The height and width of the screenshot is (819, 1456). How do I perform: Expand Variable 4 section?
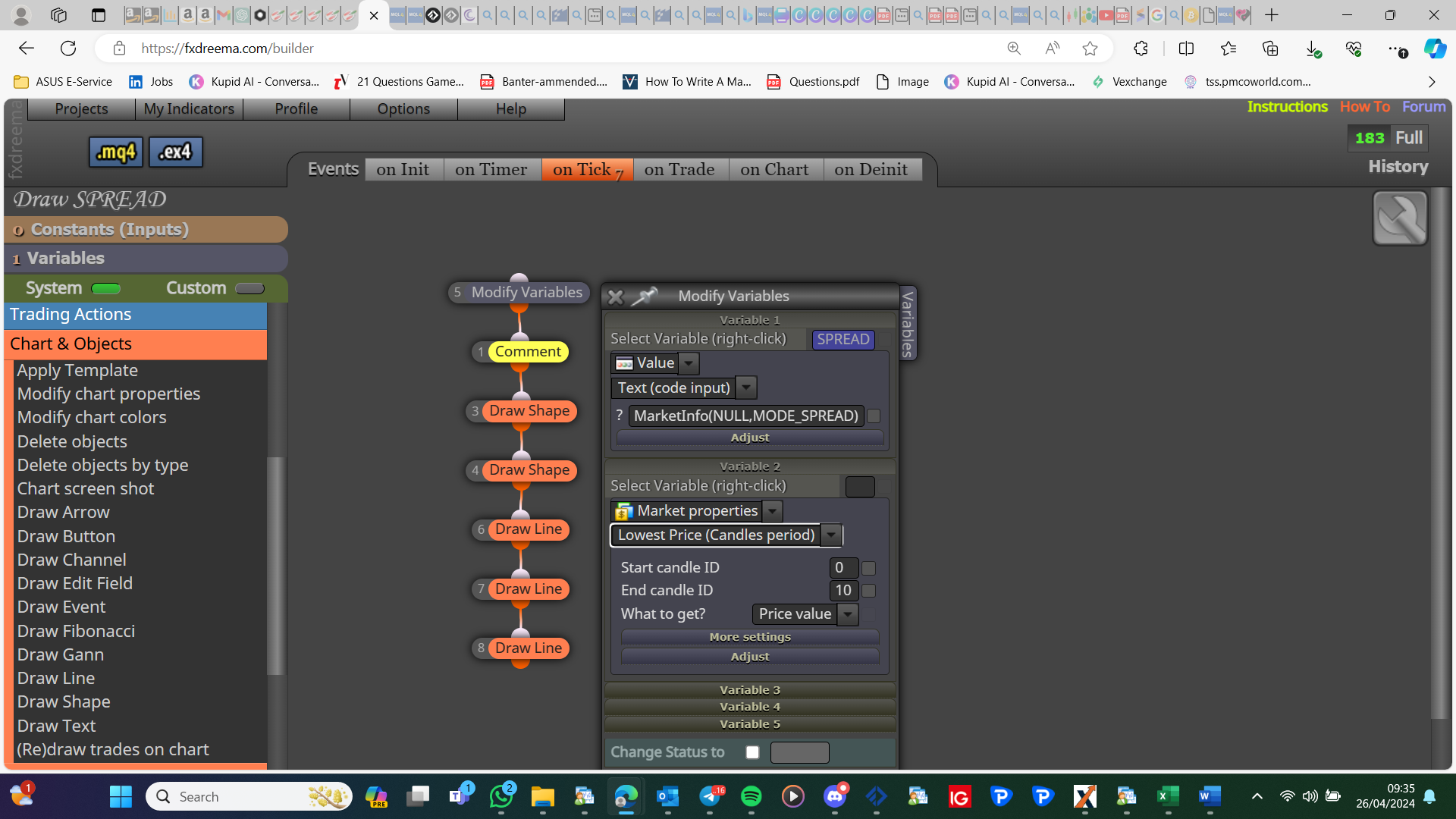point(750,707)
